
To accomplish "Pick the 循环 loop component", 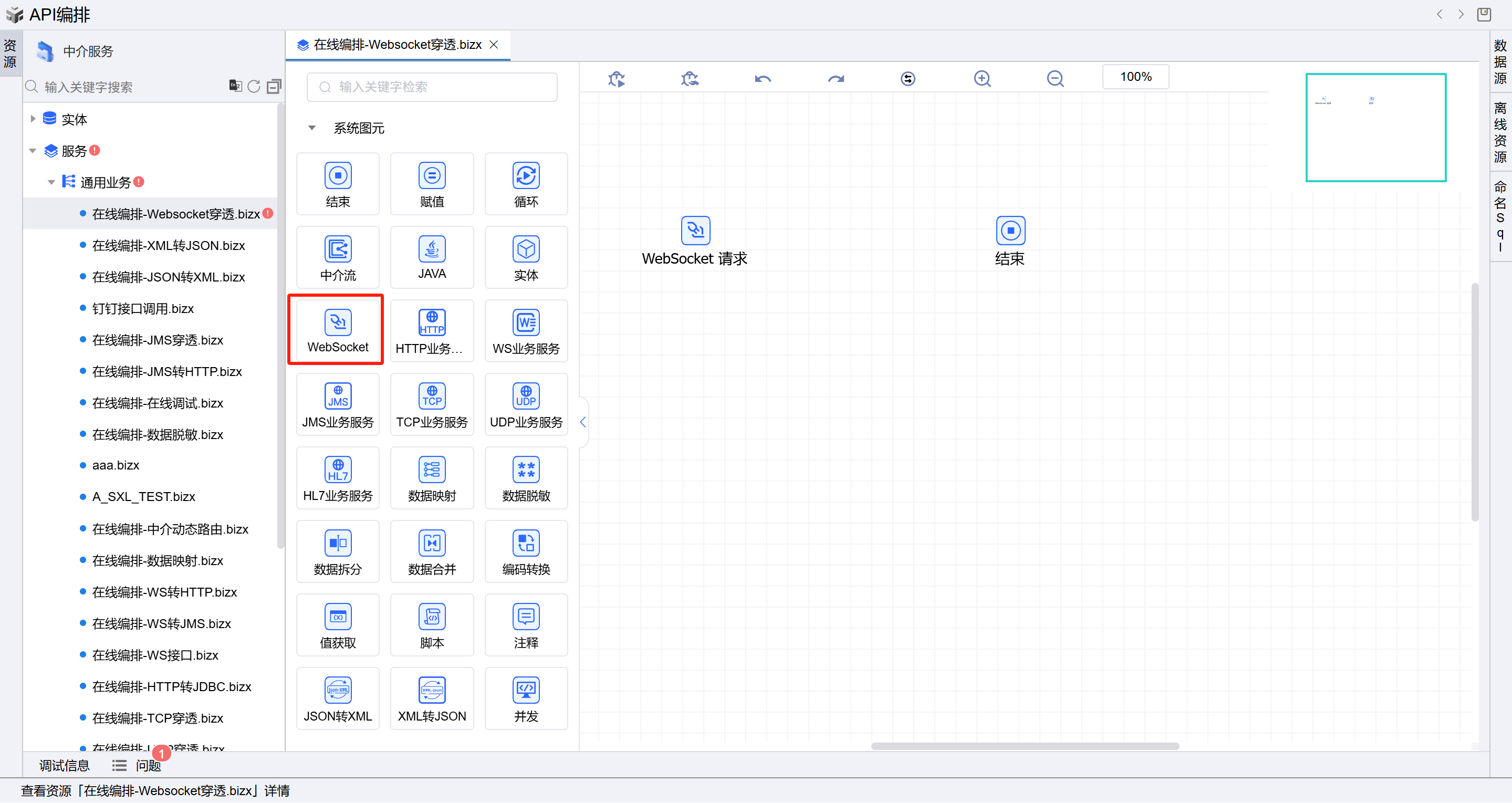I will 525,184.
